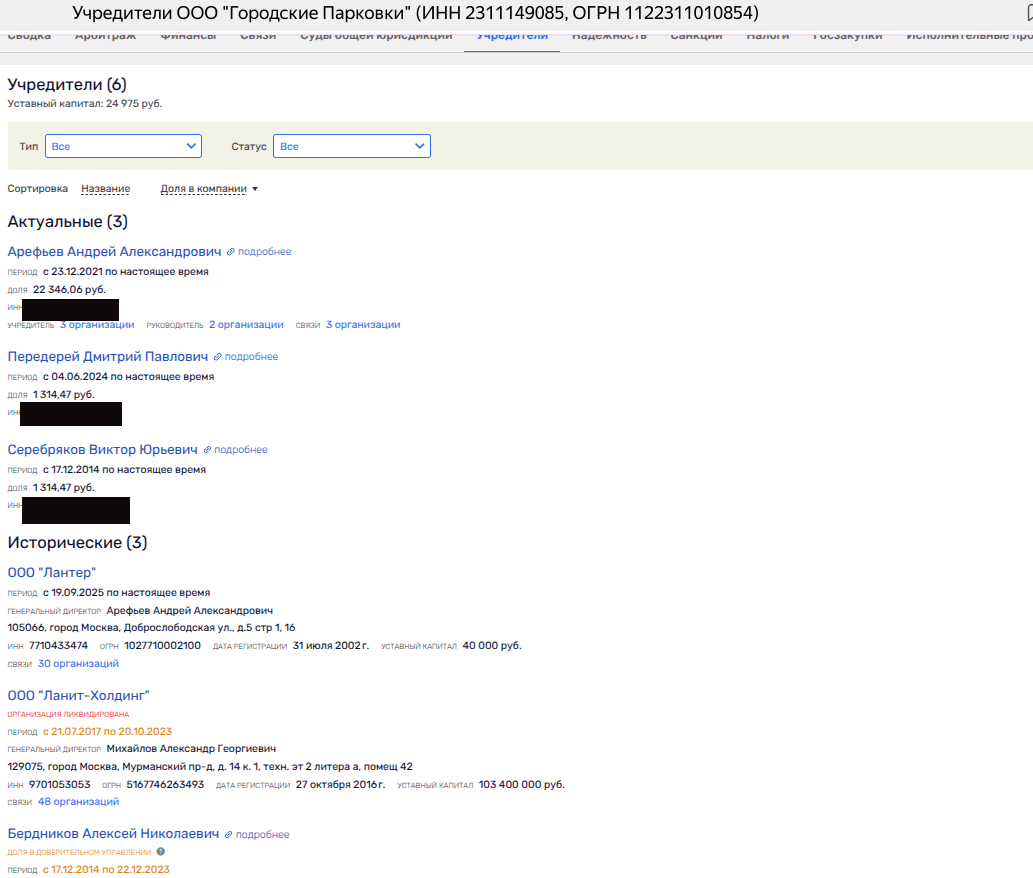Open ООО "Ланит-Холдинг" company link
Image resolution: width=1033 pixels, height=878 pixels.
coord(78,695)
